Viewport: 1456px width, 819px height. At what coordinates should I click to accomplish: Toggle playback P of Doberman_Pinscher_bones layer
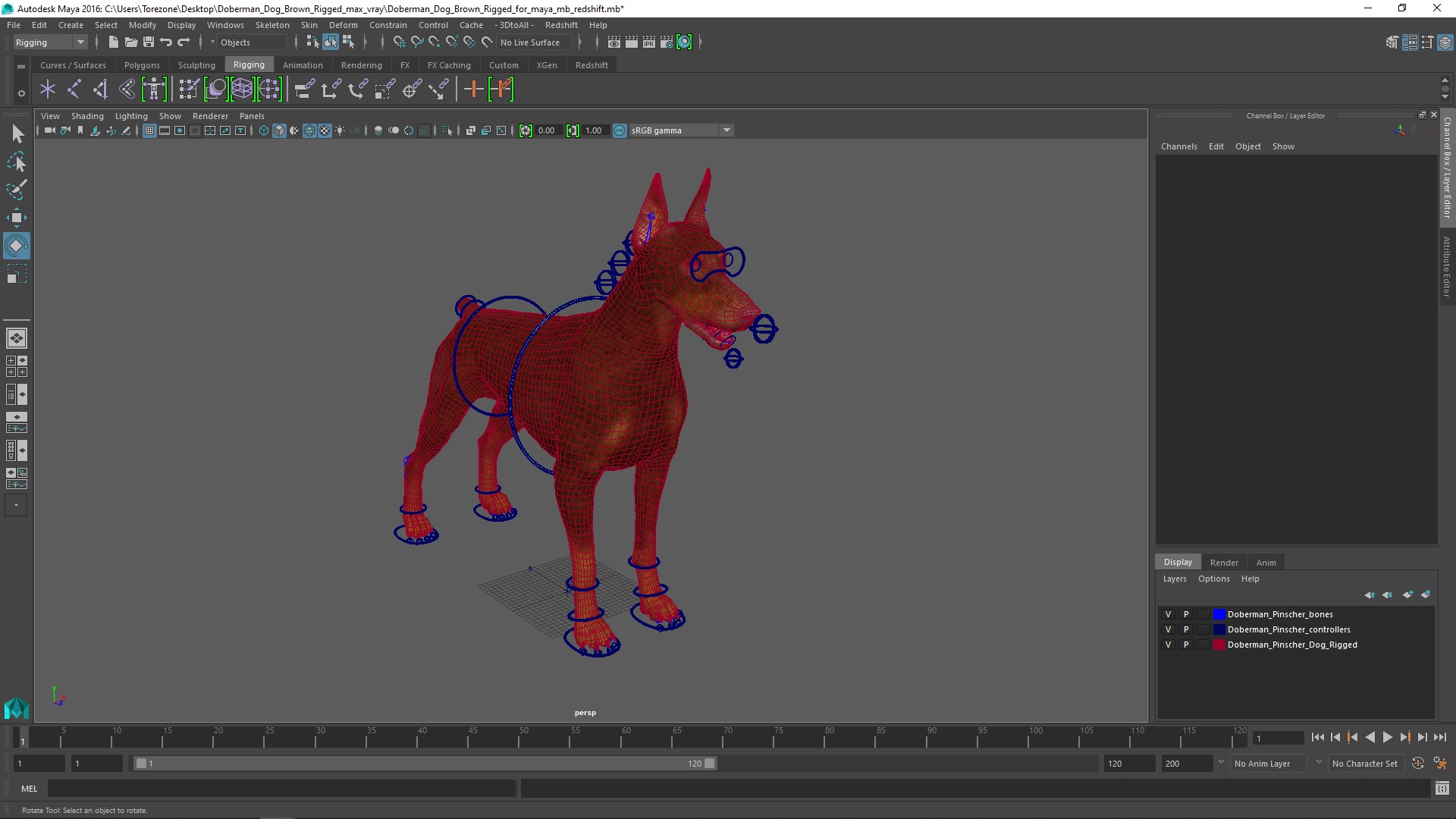coord(1186,614)
